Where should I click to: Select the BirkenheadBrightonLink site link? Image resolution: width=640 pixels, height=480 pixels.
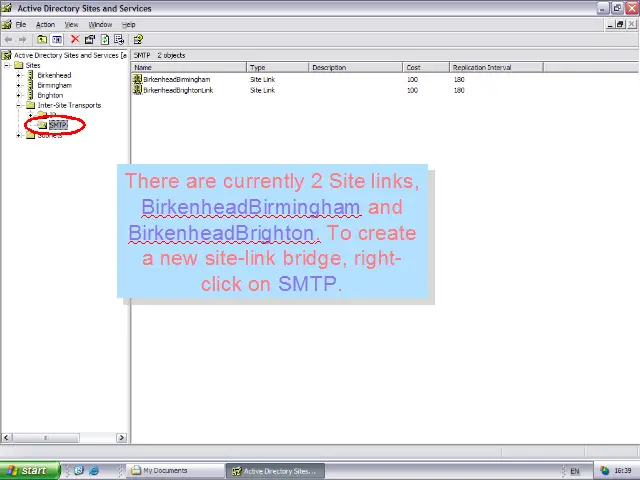tap(178, 90)
